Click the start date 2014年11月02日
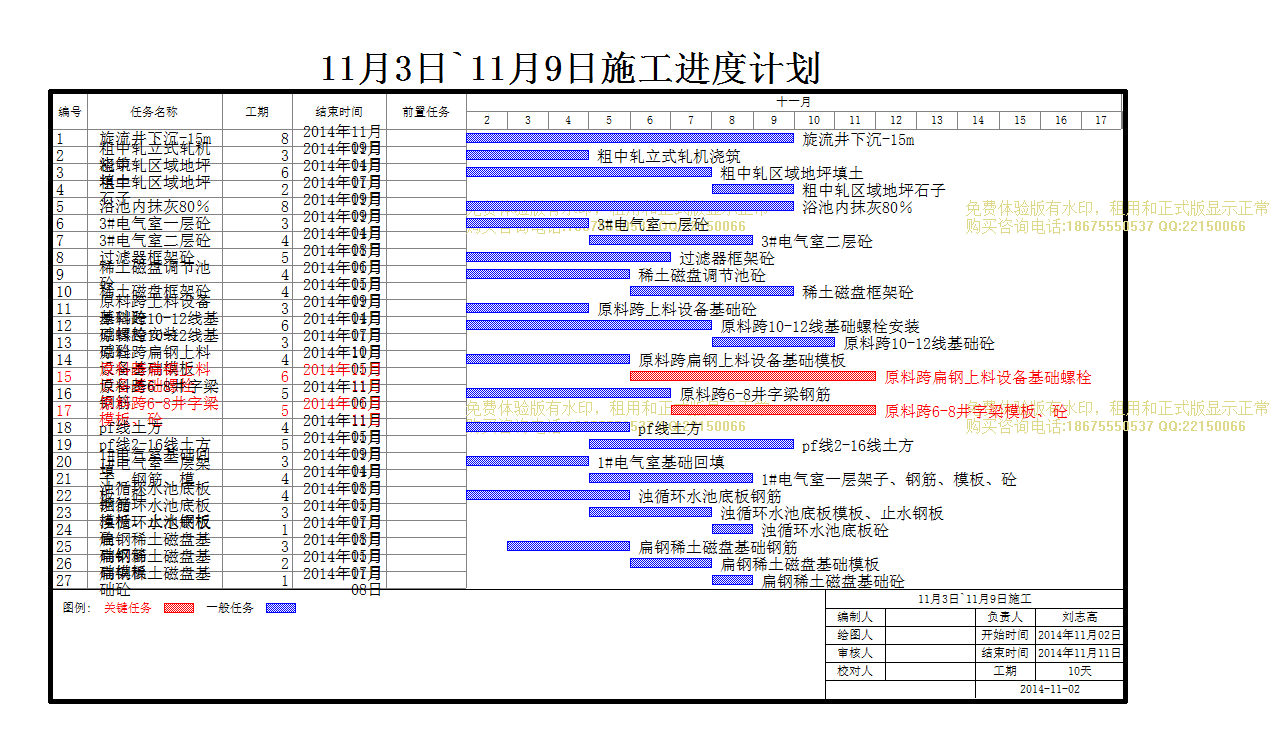The width and height of the screenshot is (1269, 750). pos(1080,635)
